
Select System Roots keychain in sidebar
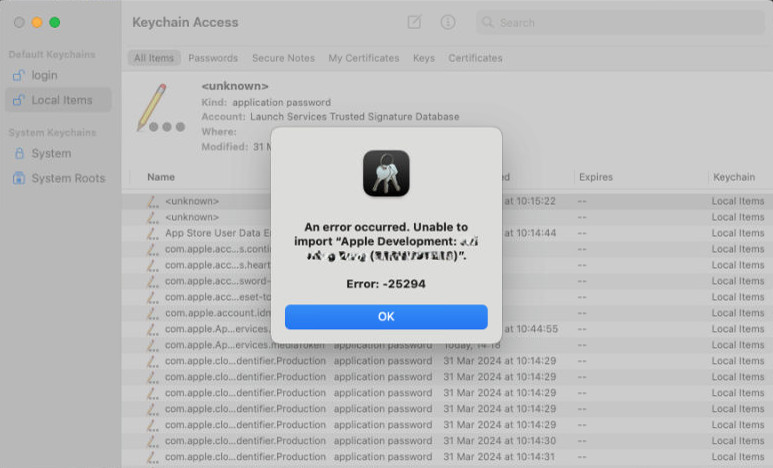(x=58, y=178)
